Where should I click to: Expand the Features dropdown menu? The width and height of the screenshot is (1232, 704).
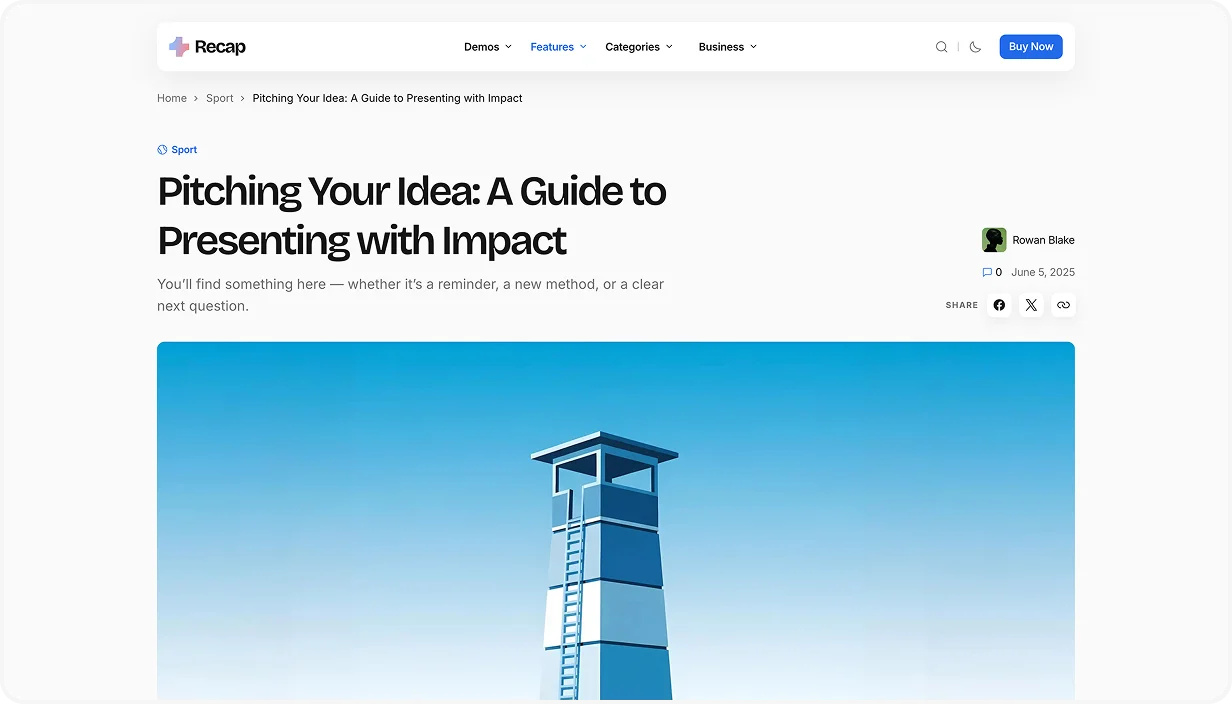click(x=558, y=47)
